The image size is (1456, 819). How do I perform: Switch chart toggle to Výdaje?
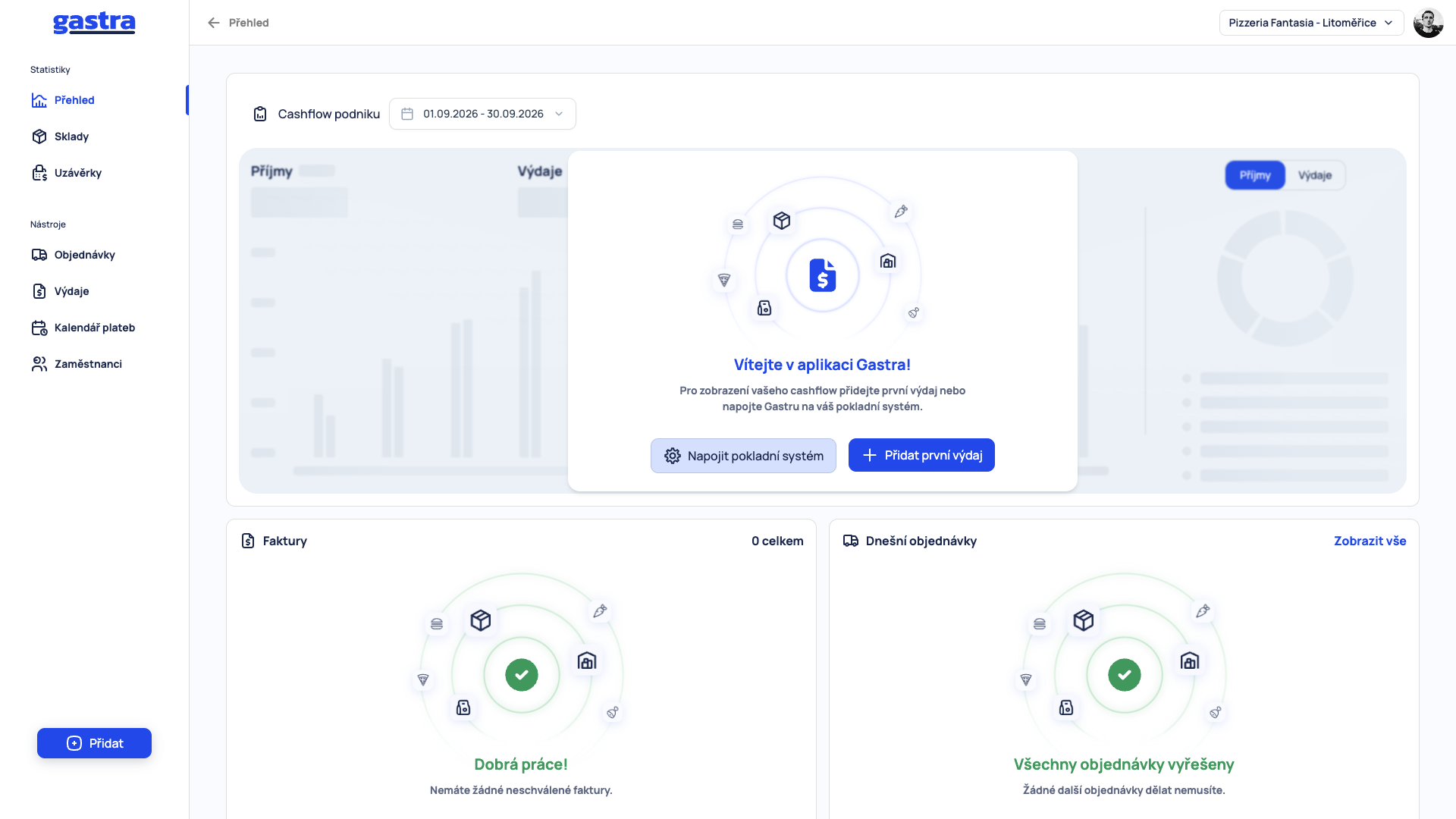click(1315, 175)
